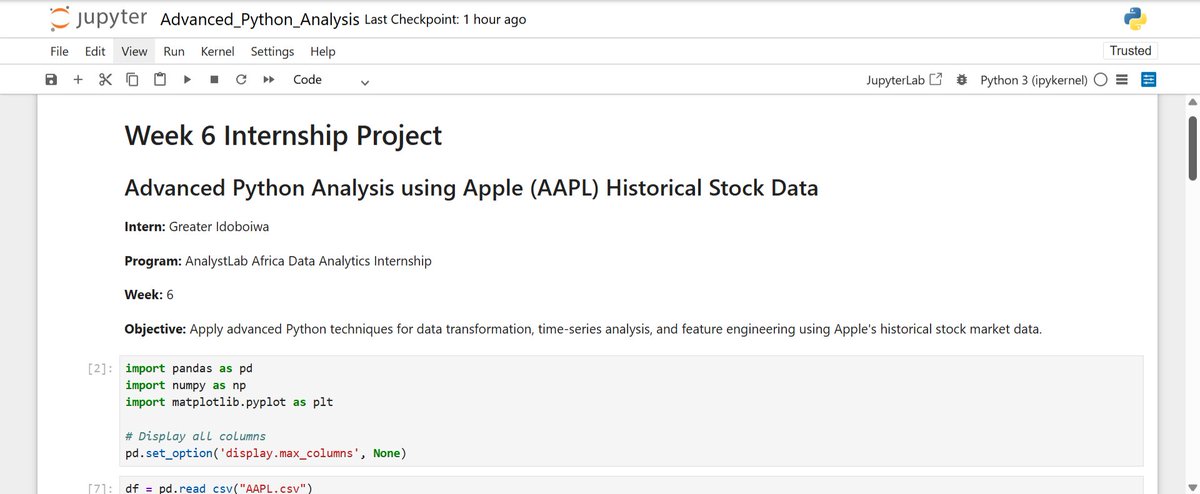Click the Objective paragraph text
This screenshot has height=494, width=1200.
pos(583,328)
